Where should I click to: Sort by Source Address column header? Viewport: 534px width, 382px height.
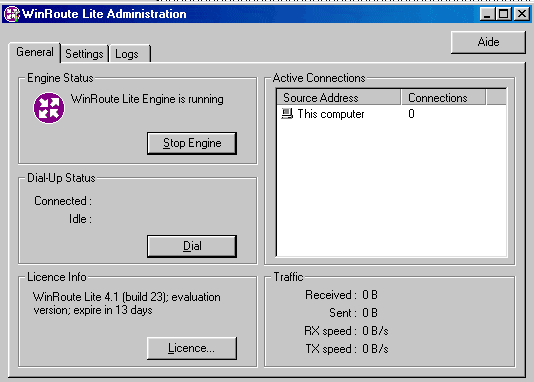coord(339,98)
